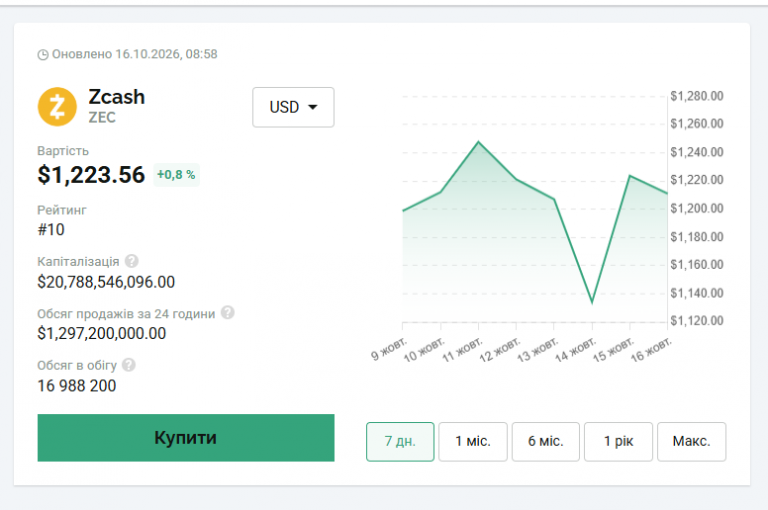Click the $1,120.00 axis label
This screenshot has width=768, height=510.
tap(696, 321)
